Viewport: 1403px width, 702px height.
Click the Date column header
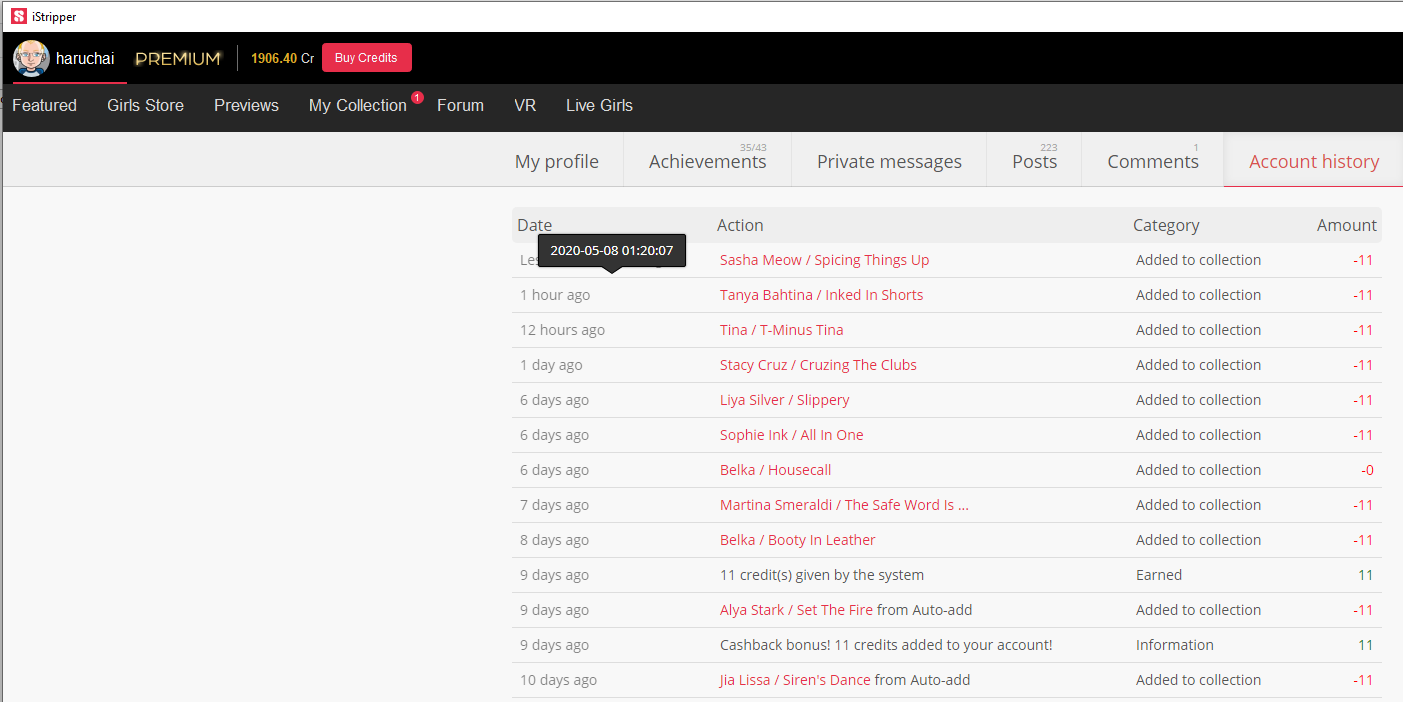coord(534,225)
